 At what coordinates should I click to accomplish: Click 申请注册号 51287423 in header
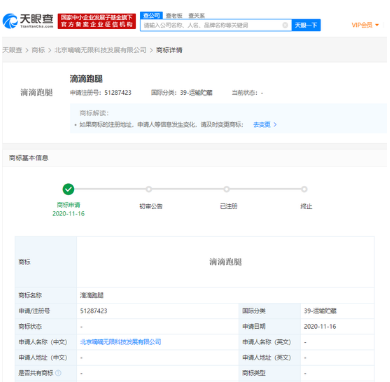[x=101, y=93]
